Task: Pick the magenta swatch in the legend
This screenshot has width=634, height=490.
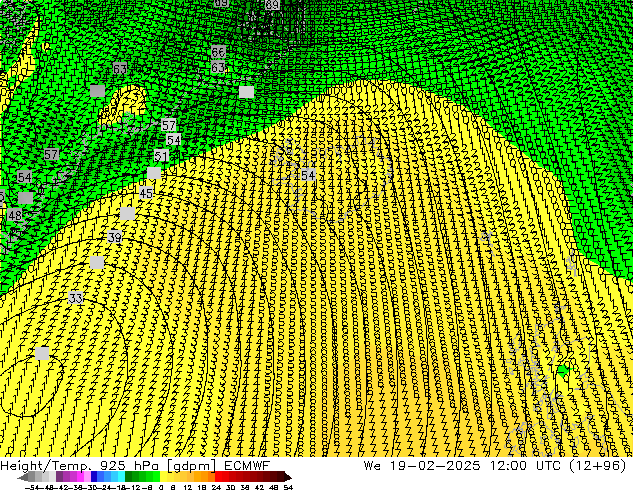Action: tap(80, 476)
